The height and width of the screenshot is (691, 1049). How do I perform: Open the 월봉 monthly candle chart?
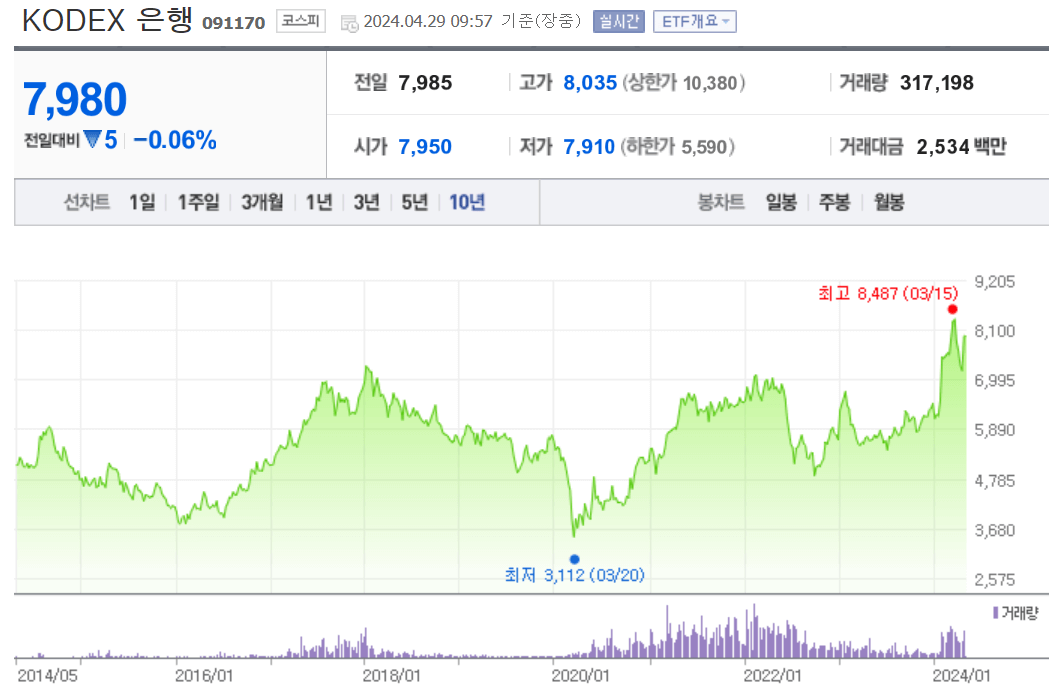pyautogui.click(x=889, y=202)
